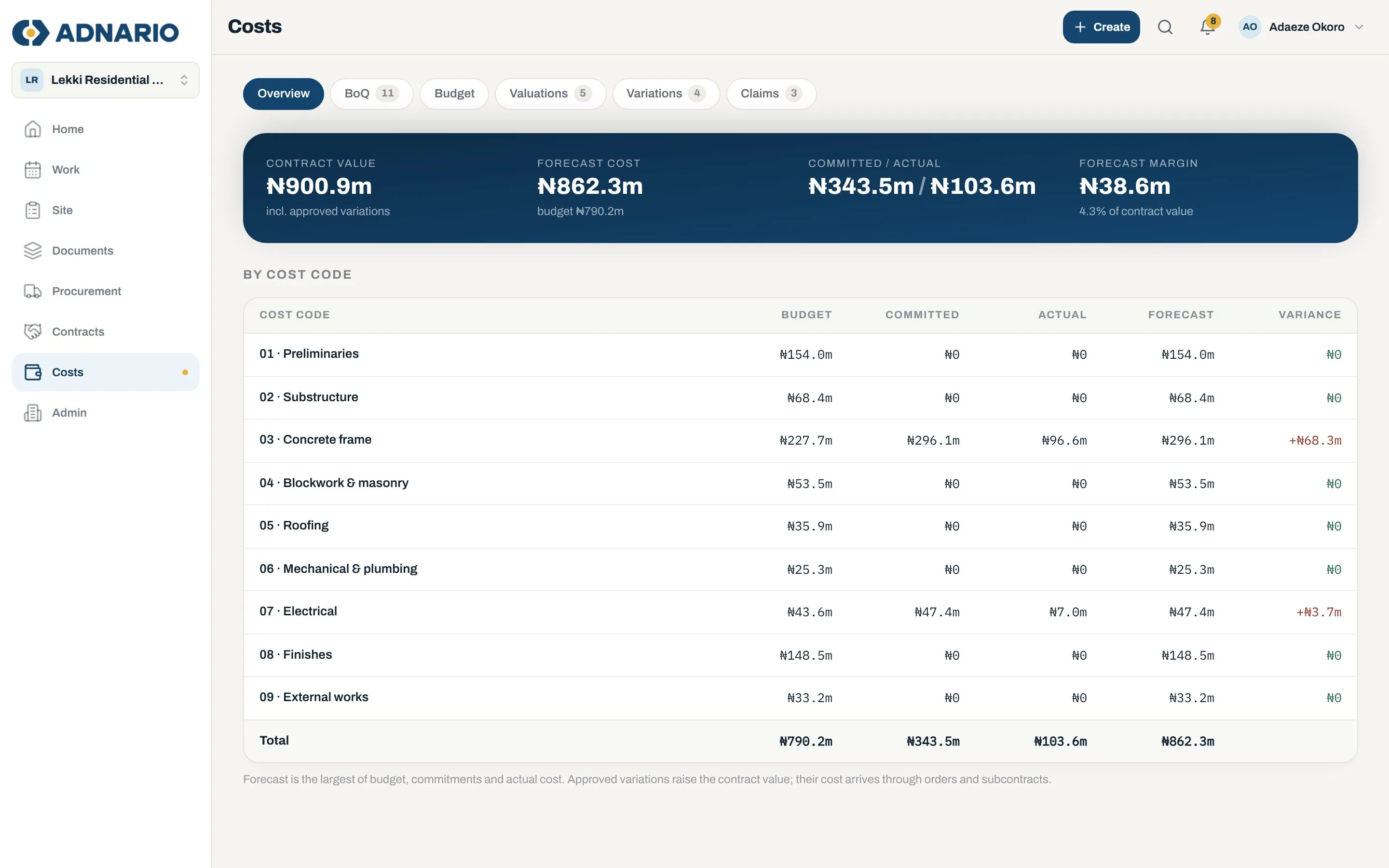Open the Work calendar icon
Screen dimensions: 1389x868
click(x=33, y=170)
